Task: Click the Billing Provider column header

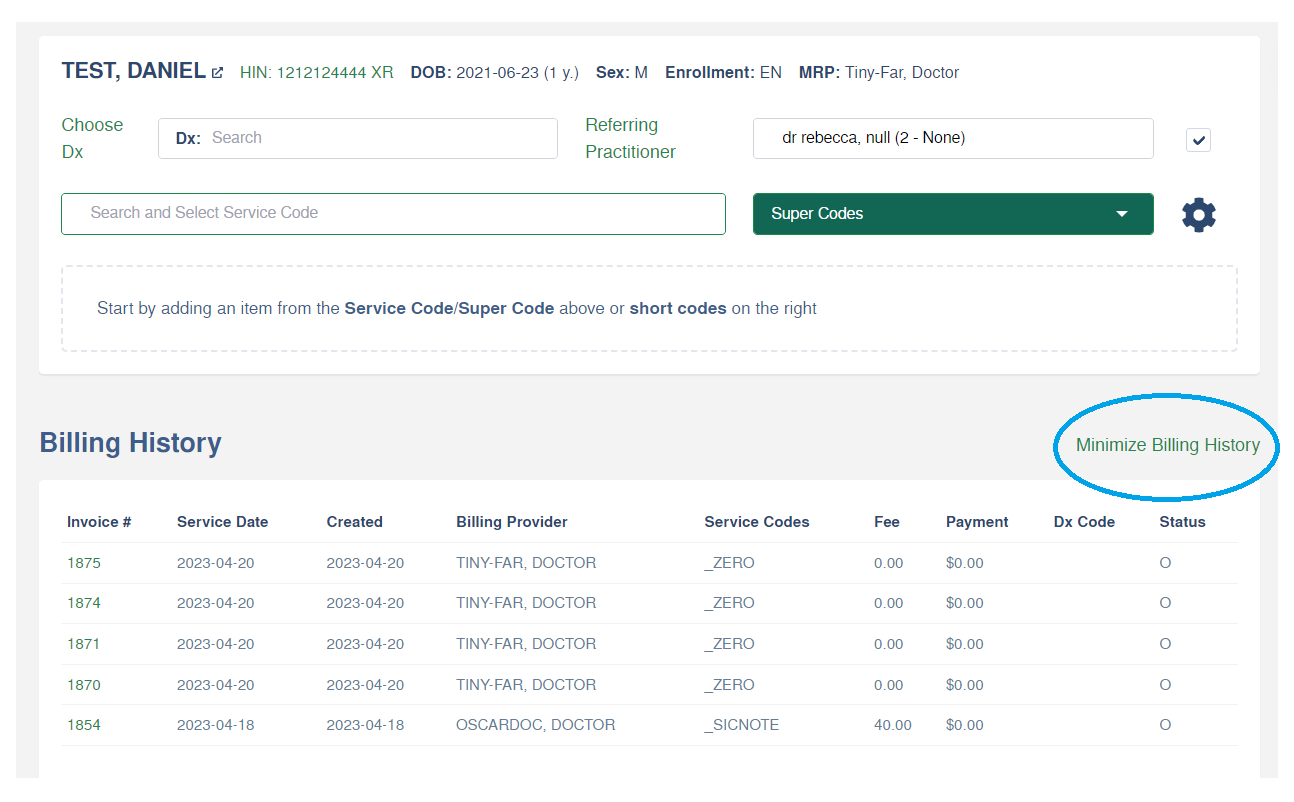Action: tap(511, 522)
